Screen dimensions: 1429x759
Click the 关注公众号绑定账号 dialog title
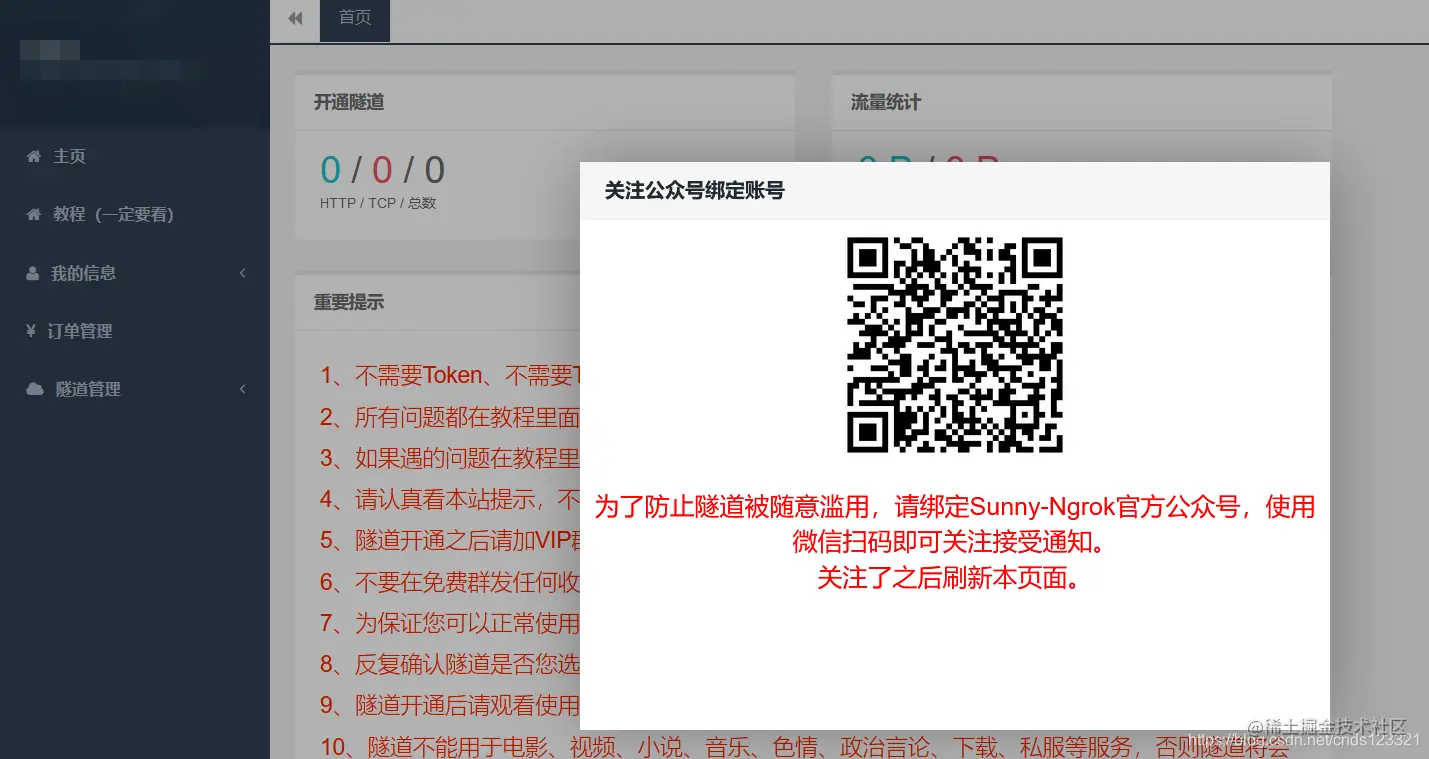(x=694, y=190)
